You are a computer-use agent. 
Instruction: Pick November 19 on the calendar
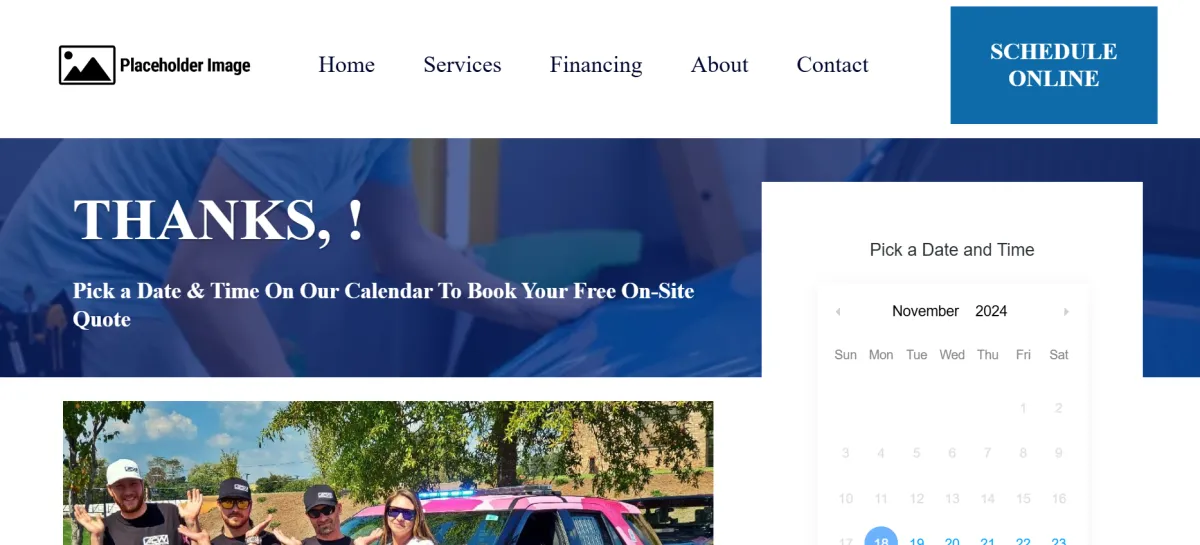pyautogui.click(x=916, y=539)
